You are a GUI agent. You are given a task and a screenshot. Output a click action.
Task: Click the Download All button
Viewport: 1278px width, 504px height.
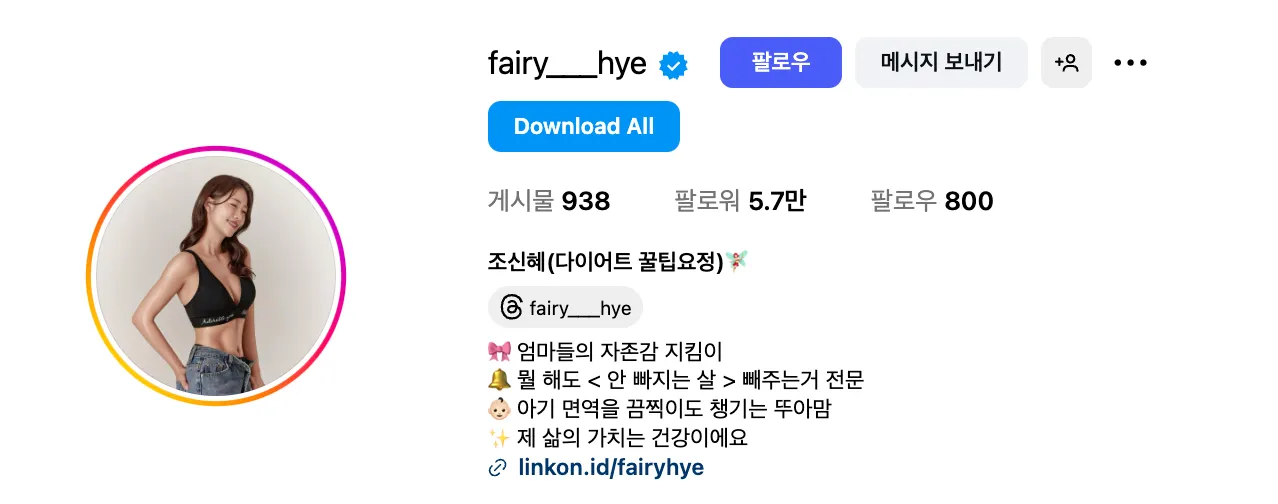pyautogui.click(x=584, y=127)
